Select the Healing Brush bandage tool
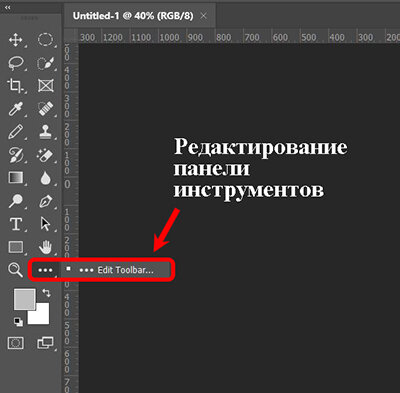The height and width of the screenshot is (393, 400). click(45, 109)
